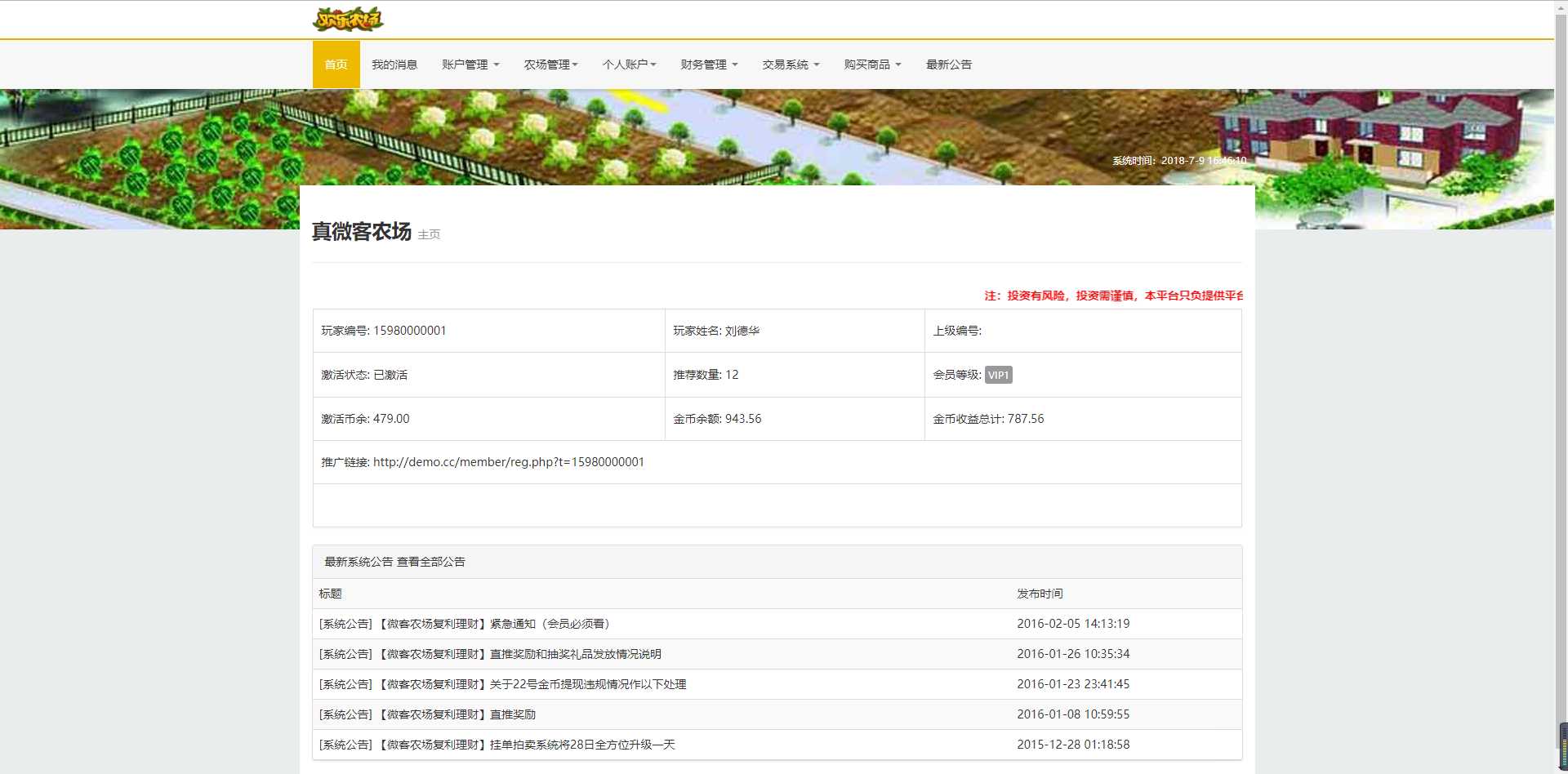Screen dimensions: 1568x774
Task: Click the date 2016-01-23 23:41:45
Action: click(1073, 684)
